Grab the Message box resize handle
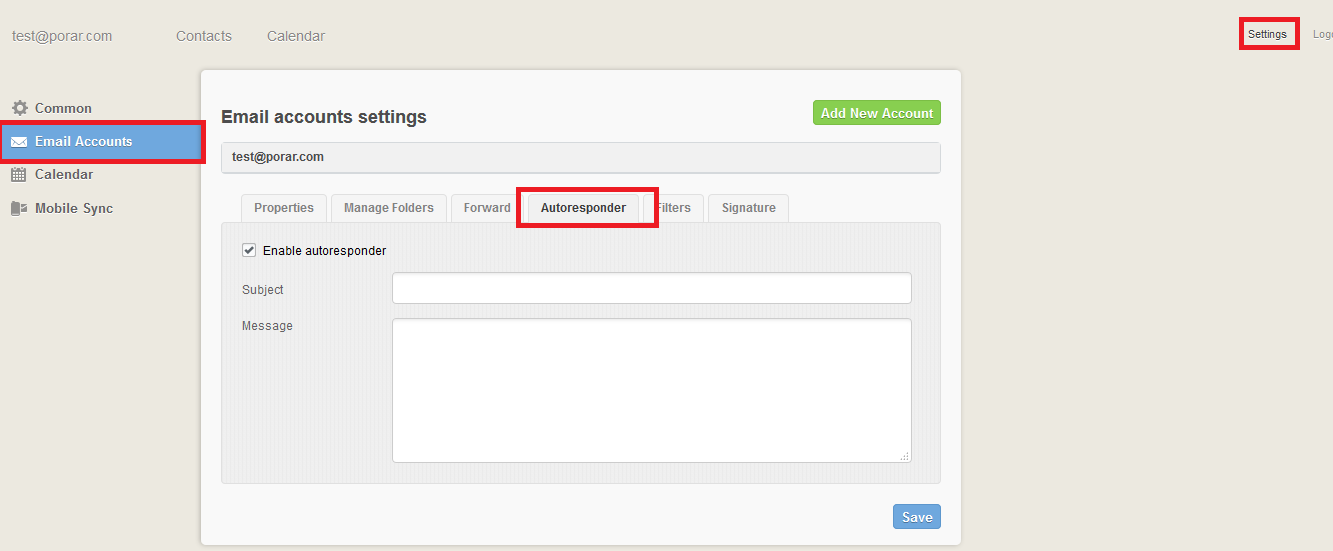 [904, 456]
